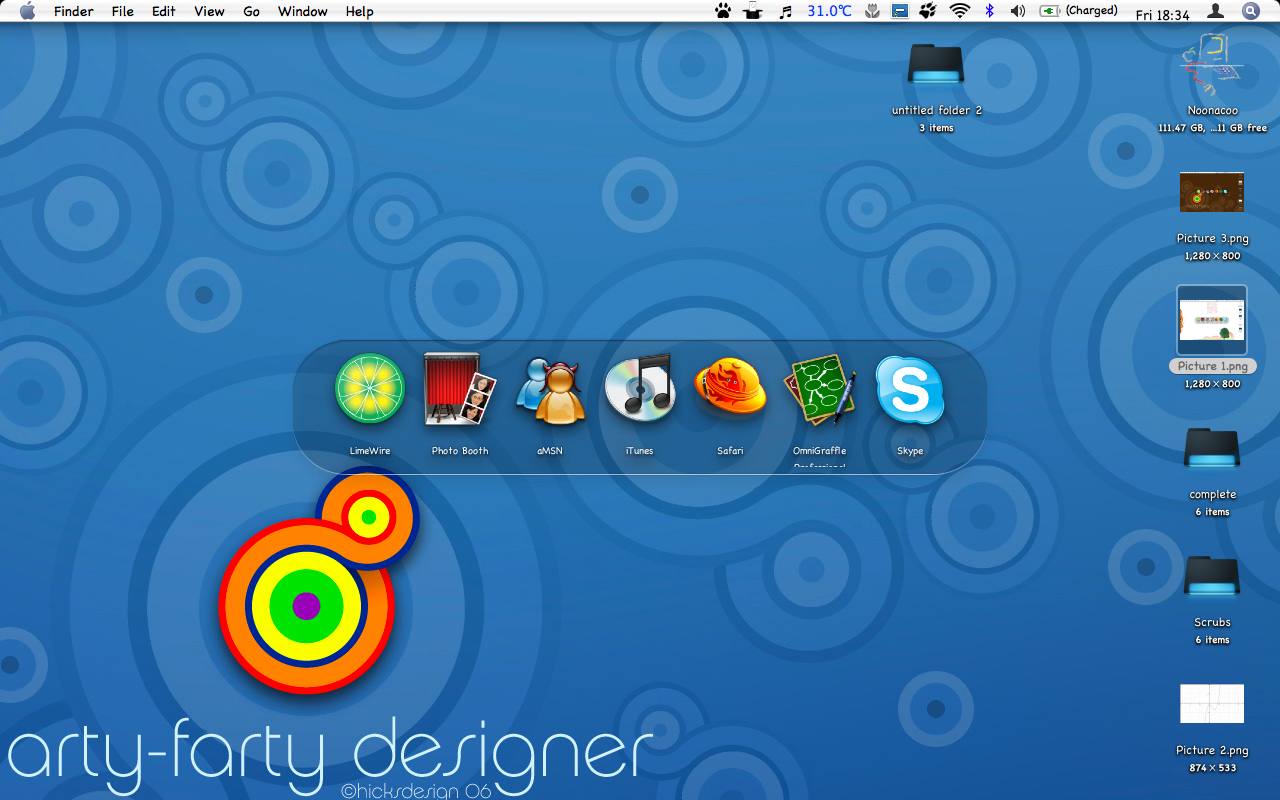Click the Picture 3.png file name label
The image size is (1280, 800).
pos(1212,239)
